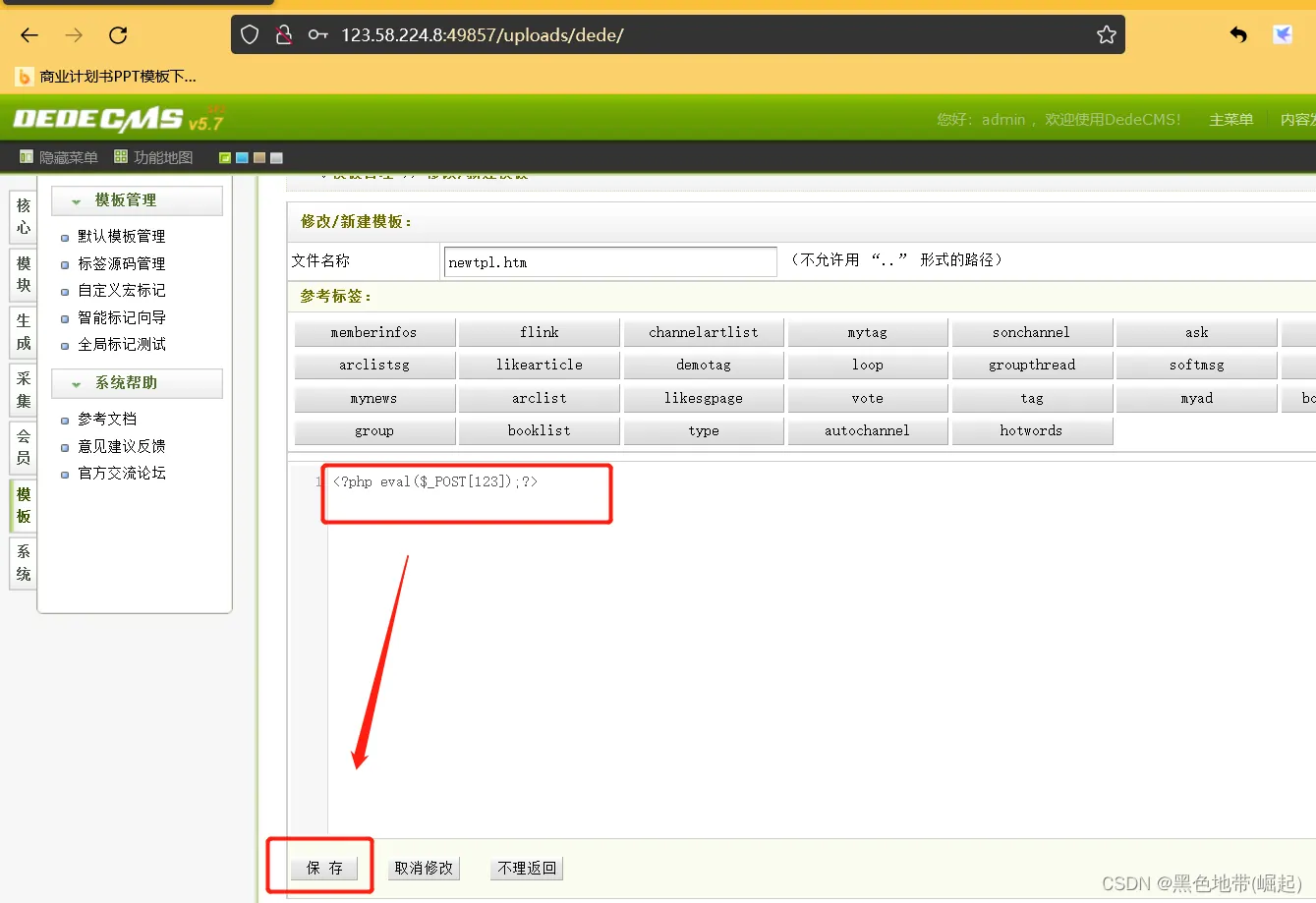Image resolution: width=1316 pixels, height=903 pixels.
Task: Insert the memberinfos tag
Action: click(x=374, y=333)
